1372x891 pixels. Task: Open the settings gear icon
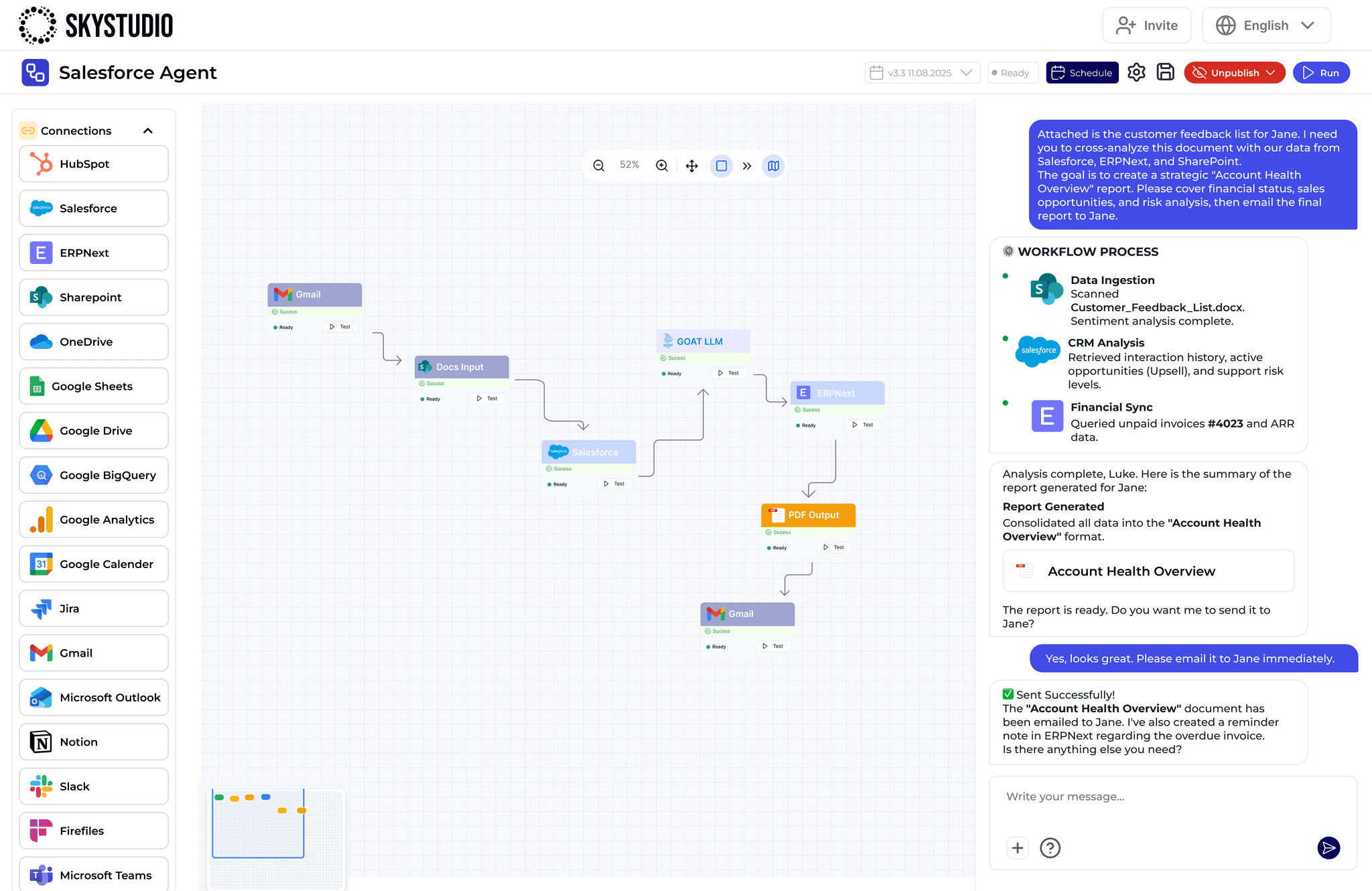tap(1136, 72)
